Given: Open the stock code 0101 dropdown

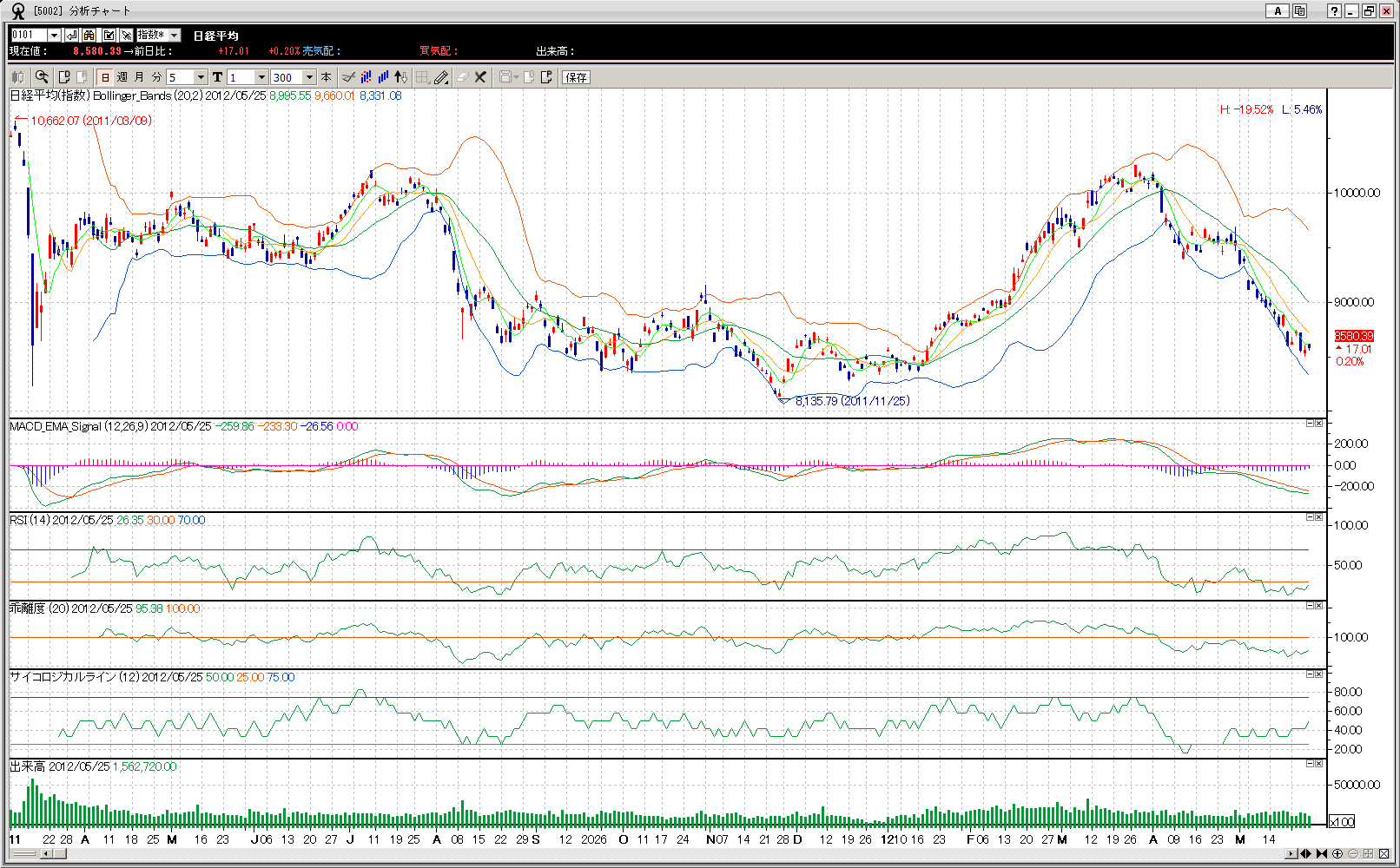Looking at the screenshot, I should click(54, 35).
